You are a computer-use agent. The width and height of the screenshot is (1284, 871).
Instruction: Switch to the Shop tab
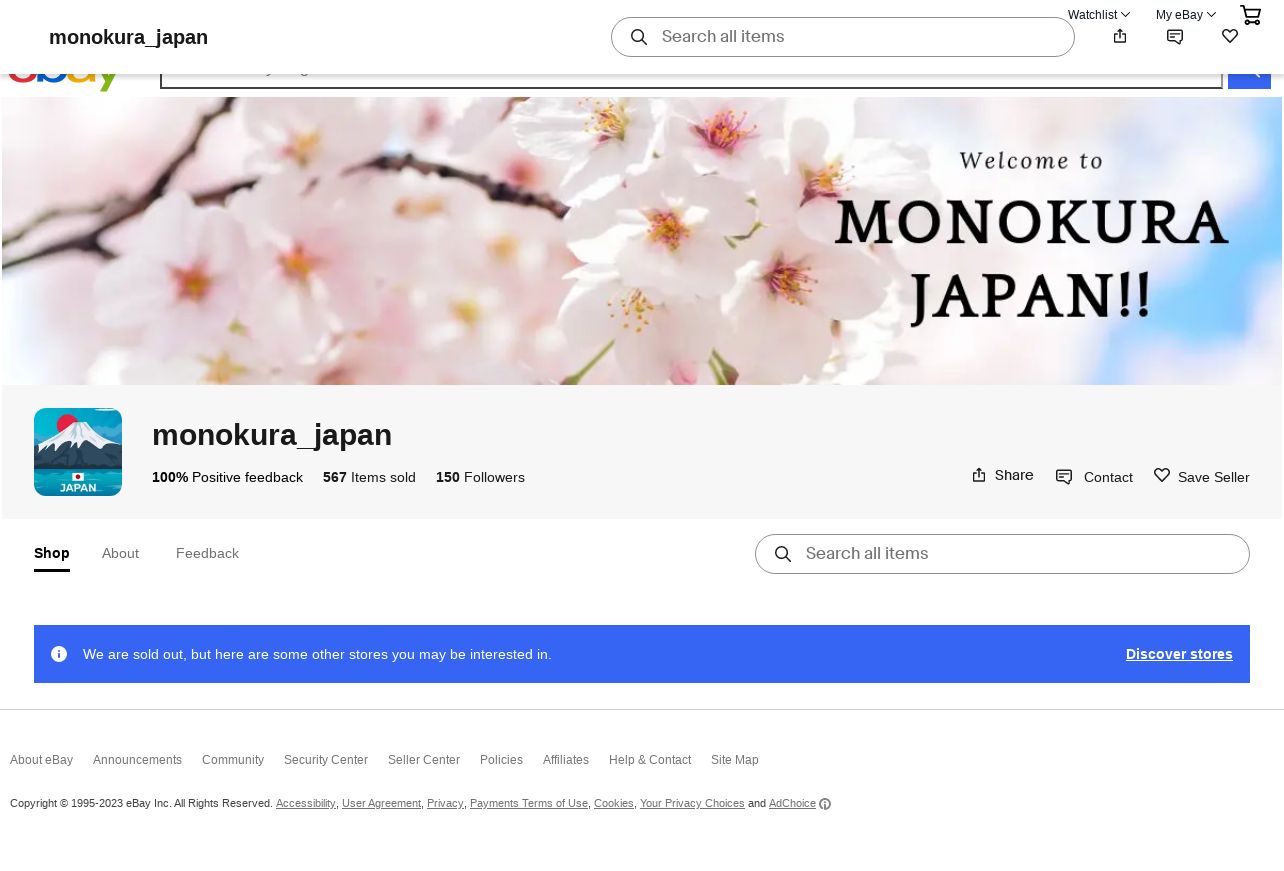click(x=52, y=553)
